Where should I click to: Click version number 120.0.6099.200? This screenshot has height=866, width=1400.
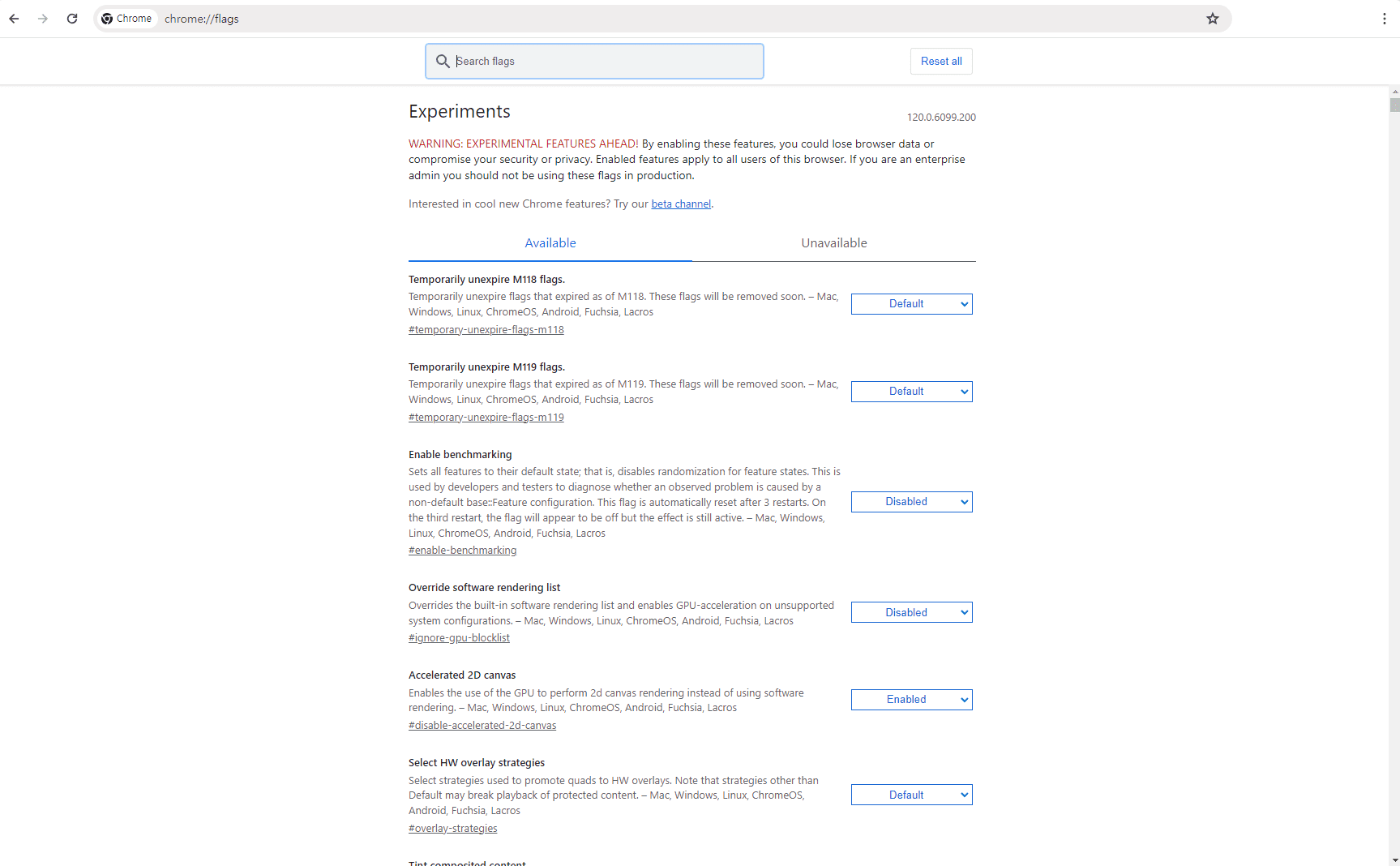click(941, 118)
